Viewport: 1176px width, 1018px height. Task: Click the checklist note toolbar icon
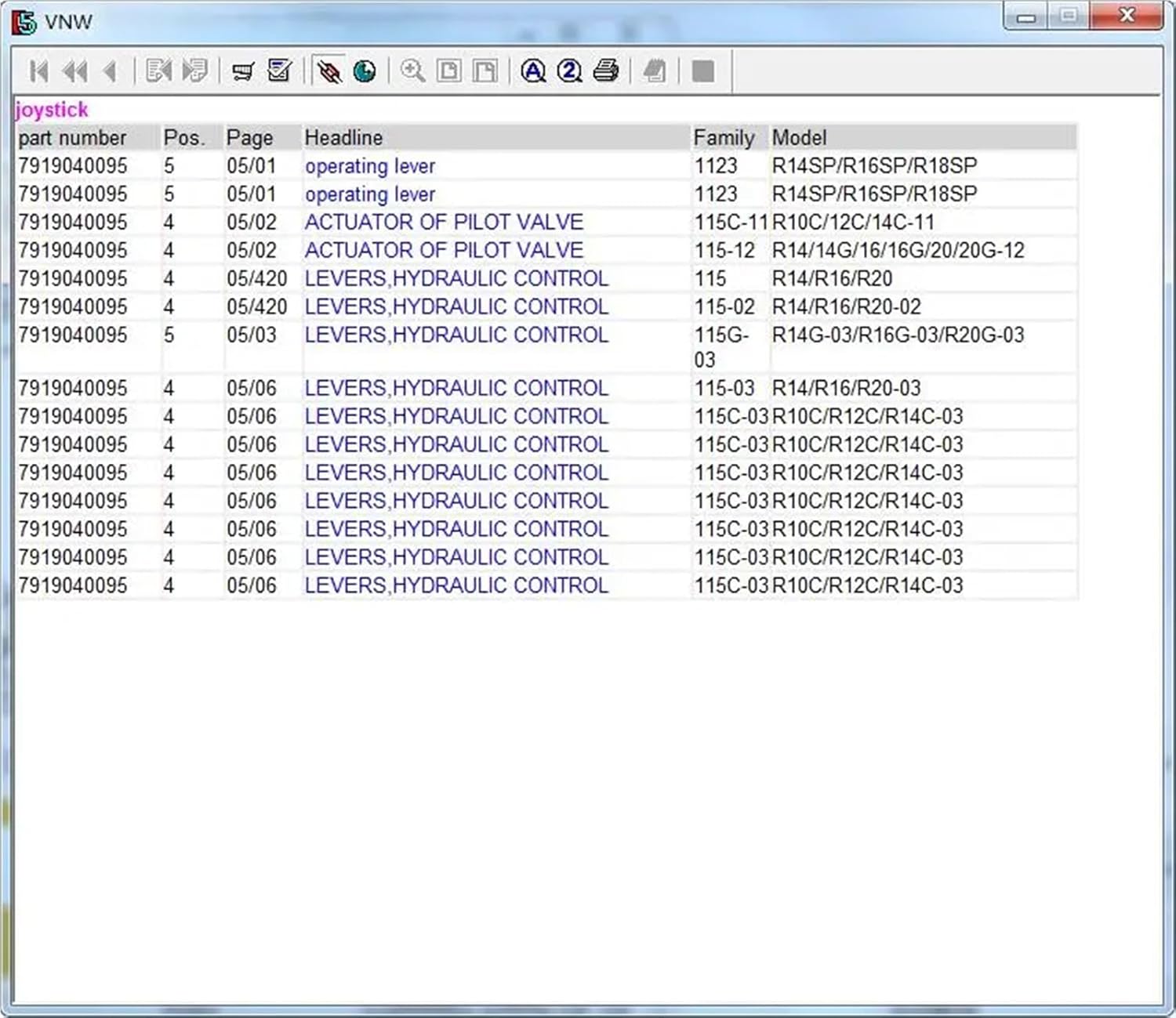[x=279, y=71]
